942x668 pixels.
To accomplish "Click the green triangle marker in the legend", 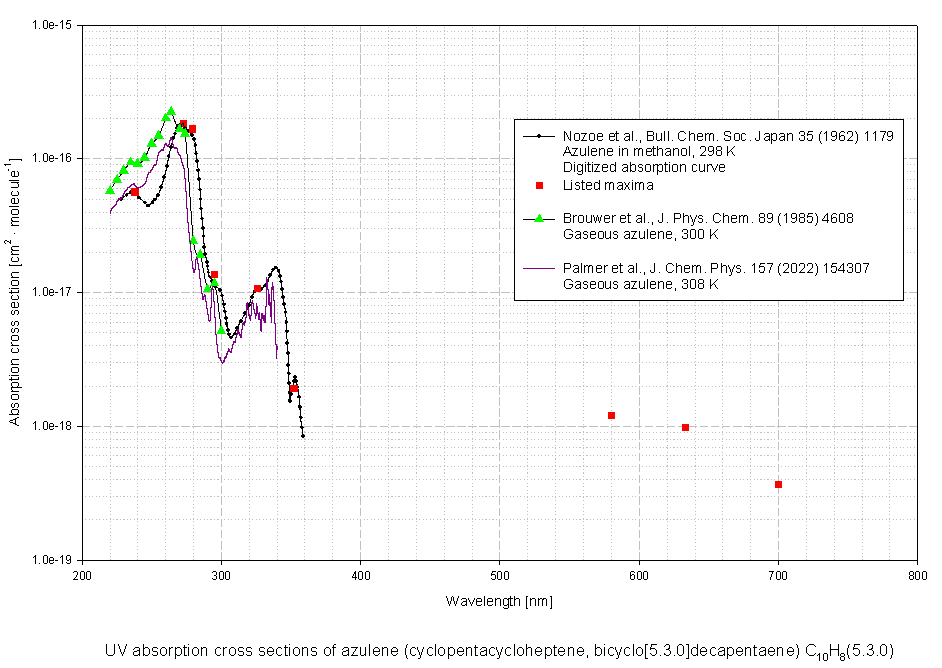I will [539, 218].
